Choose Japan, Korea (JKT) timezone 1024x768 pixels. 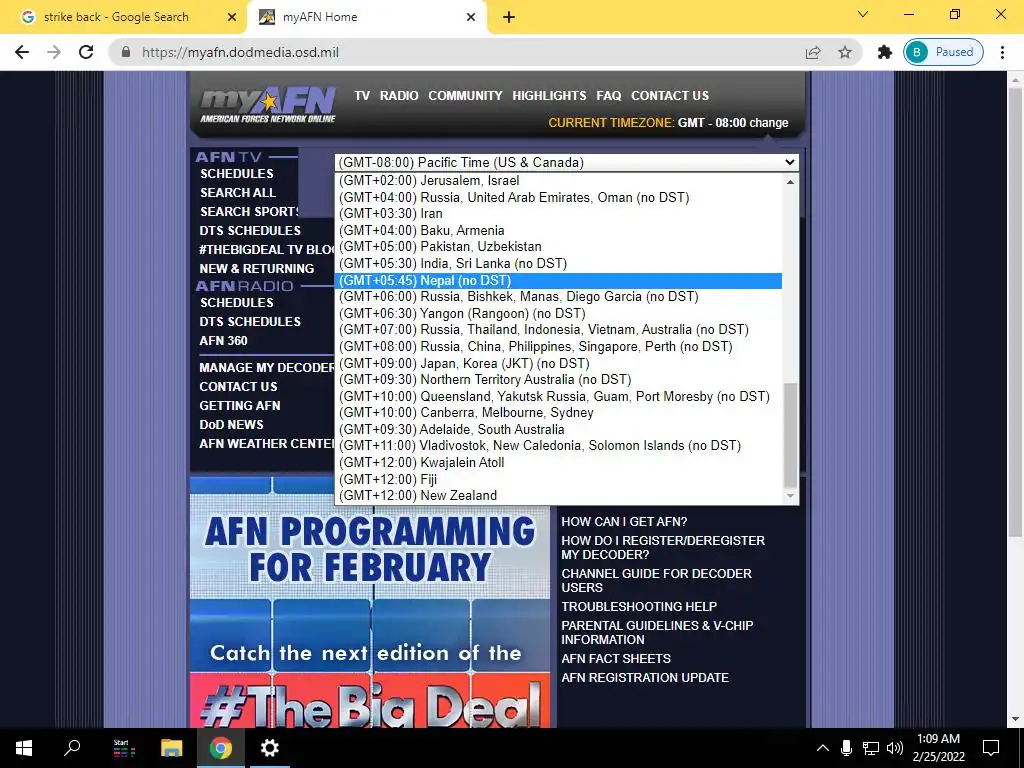click(x=558, y=363)
